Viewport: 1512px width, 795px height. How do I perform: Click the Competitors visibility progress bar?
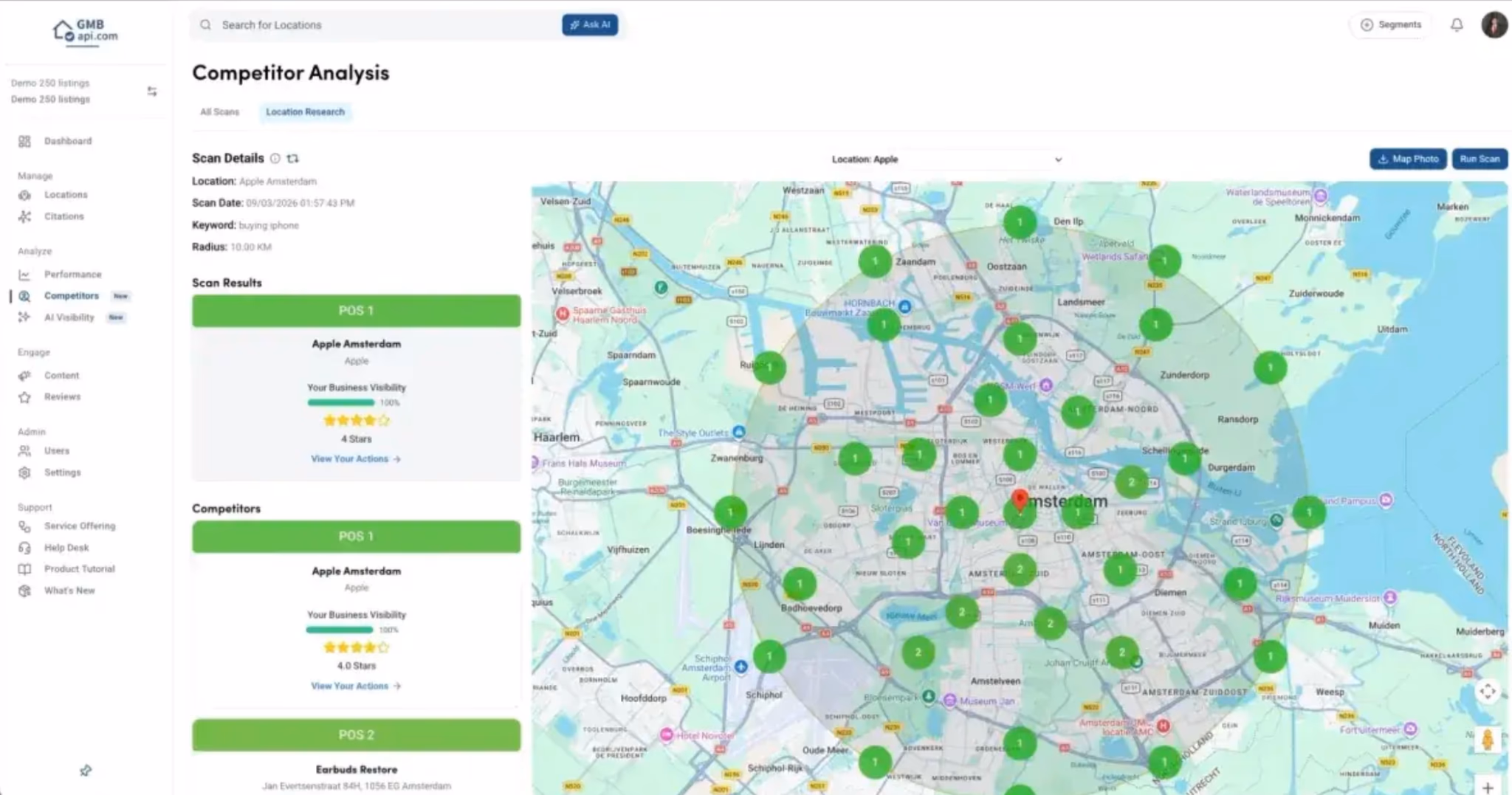pyautogui.click(x=340, y=630)
